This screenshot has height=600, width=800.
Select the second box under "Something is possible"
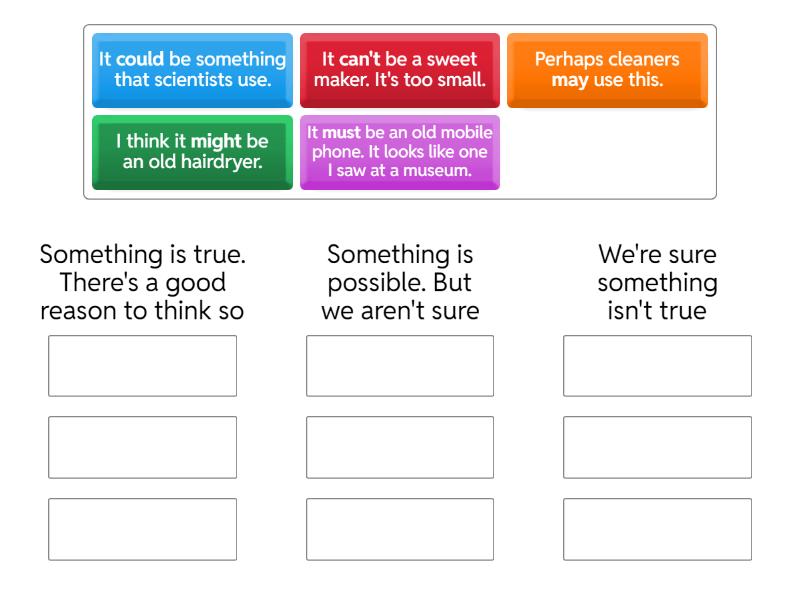pos(400,447)
